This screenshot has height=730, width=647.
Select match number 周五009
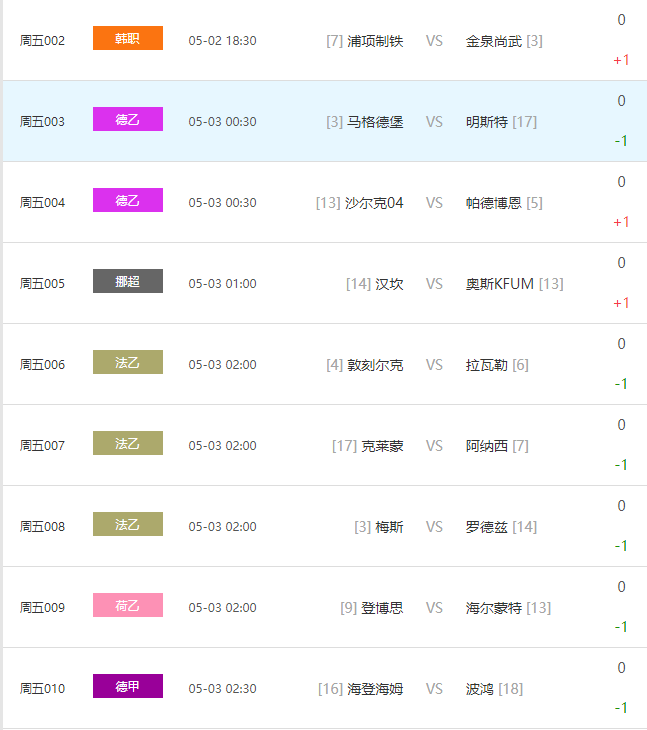(x=42, y=608)
